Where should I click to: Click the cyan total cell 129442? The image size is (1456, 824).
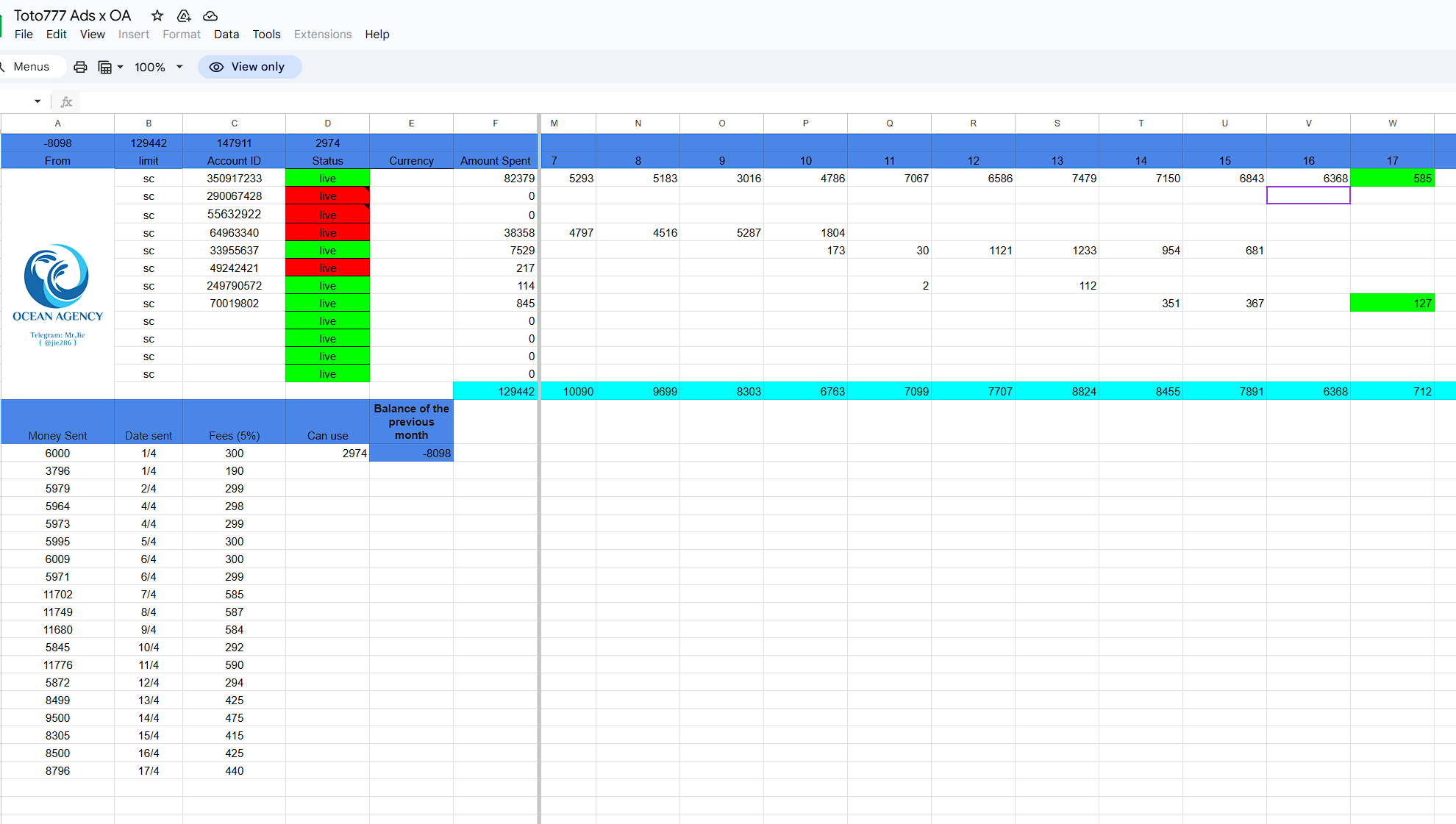[x=495, y=392]
